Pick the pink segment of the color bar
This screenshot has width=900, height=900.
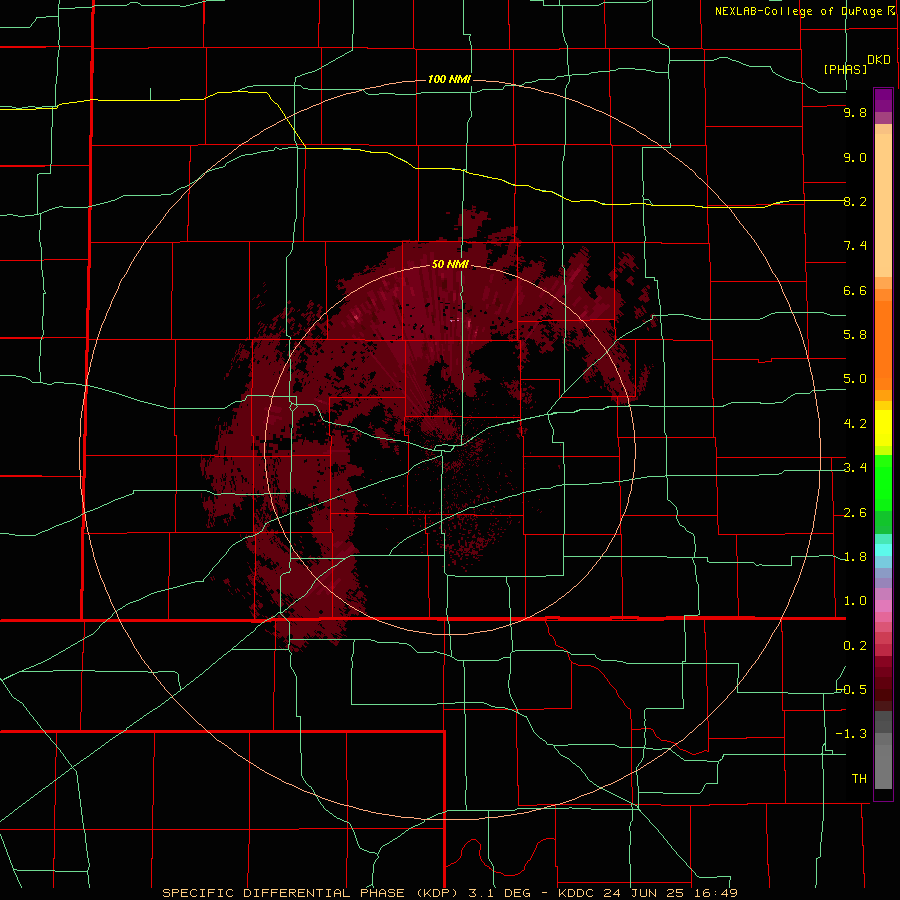coord(883,606)
